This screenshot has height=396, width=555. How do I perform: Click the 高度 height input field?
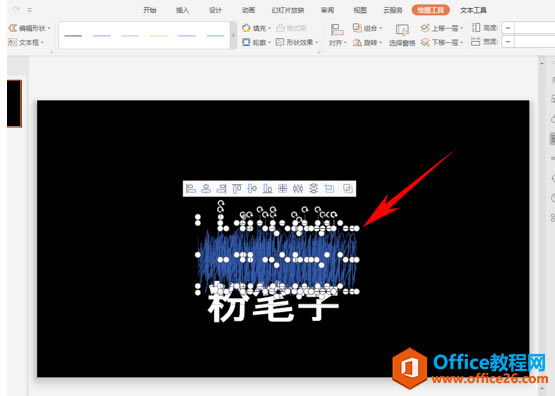[x=528, y=28]
